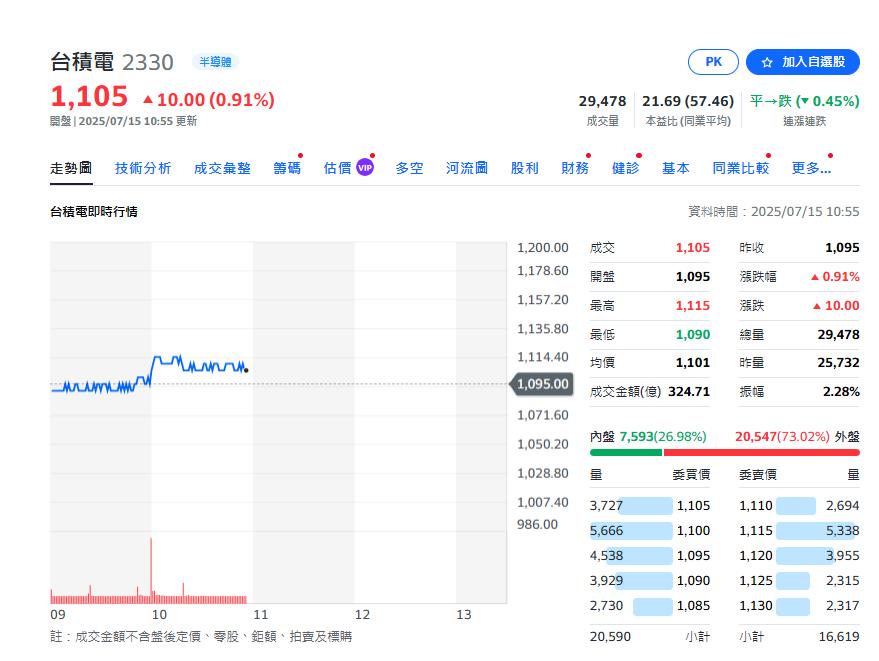Click the 1,200.00 top axis label
Viewport: 879px width, 661px height.
[543, 248]
